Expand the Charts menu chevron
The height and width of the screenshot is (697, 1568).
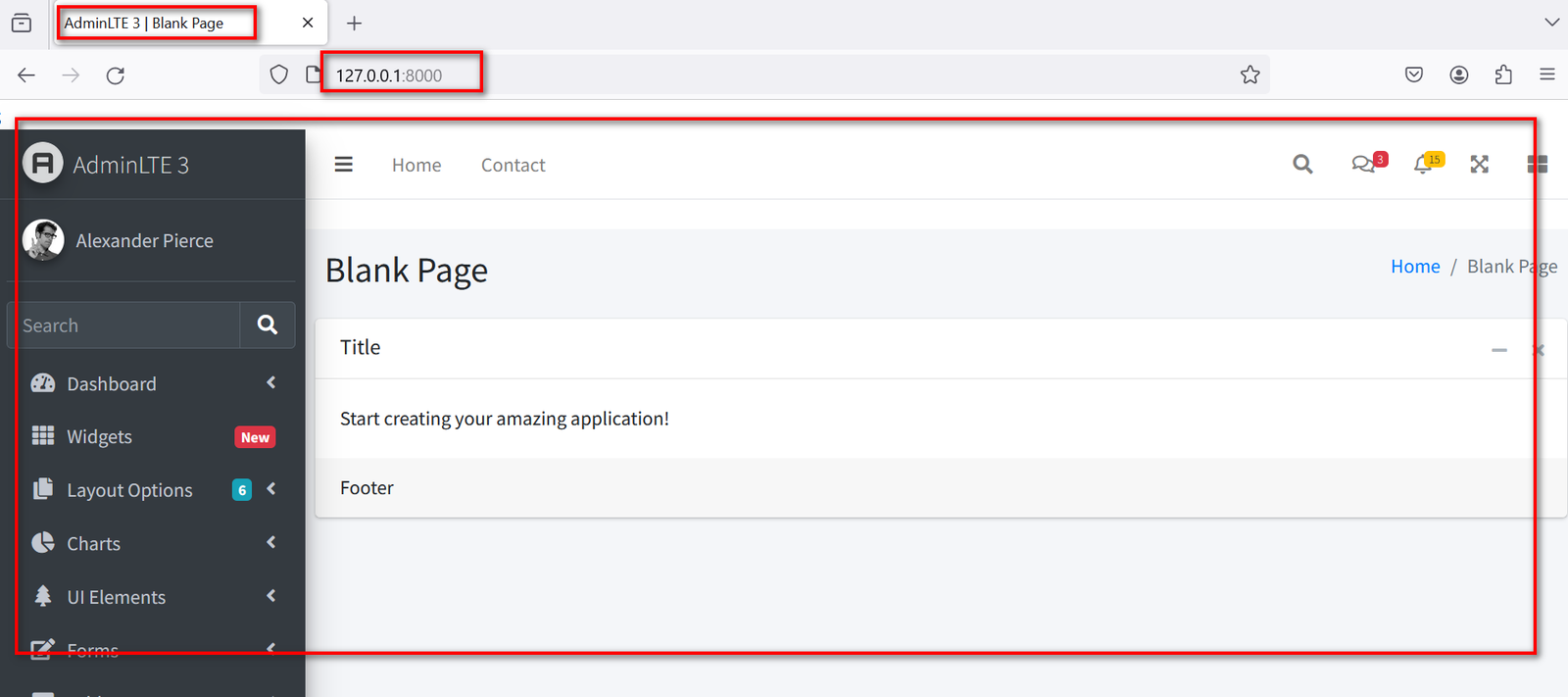click(x=271, y=541)
